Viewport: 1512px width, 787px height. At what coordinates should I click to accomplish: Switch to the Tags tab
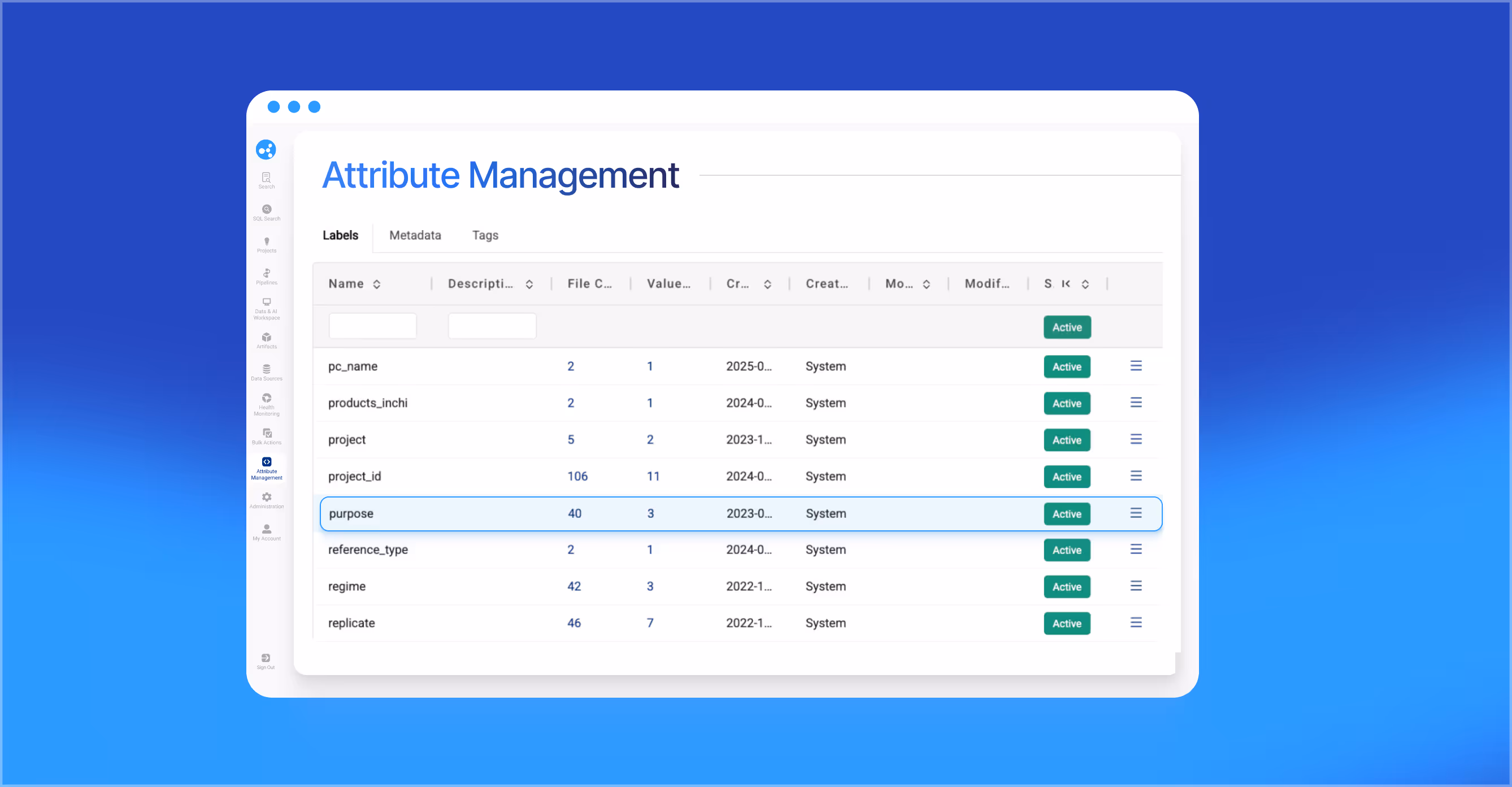pyautogui.click(x=485, y=236)
